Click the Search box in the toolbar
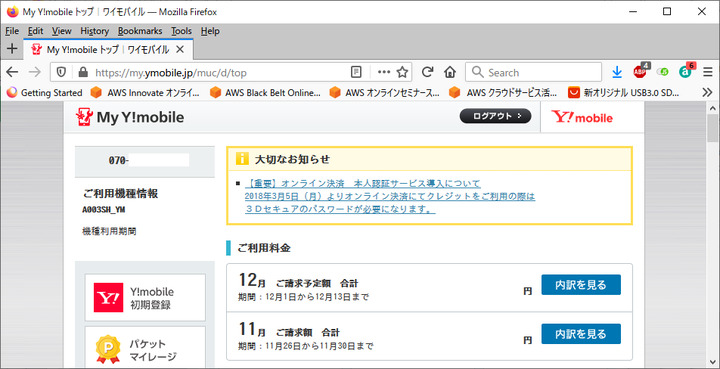The height and width of the screenshot is (369, 720). (534, 72)
